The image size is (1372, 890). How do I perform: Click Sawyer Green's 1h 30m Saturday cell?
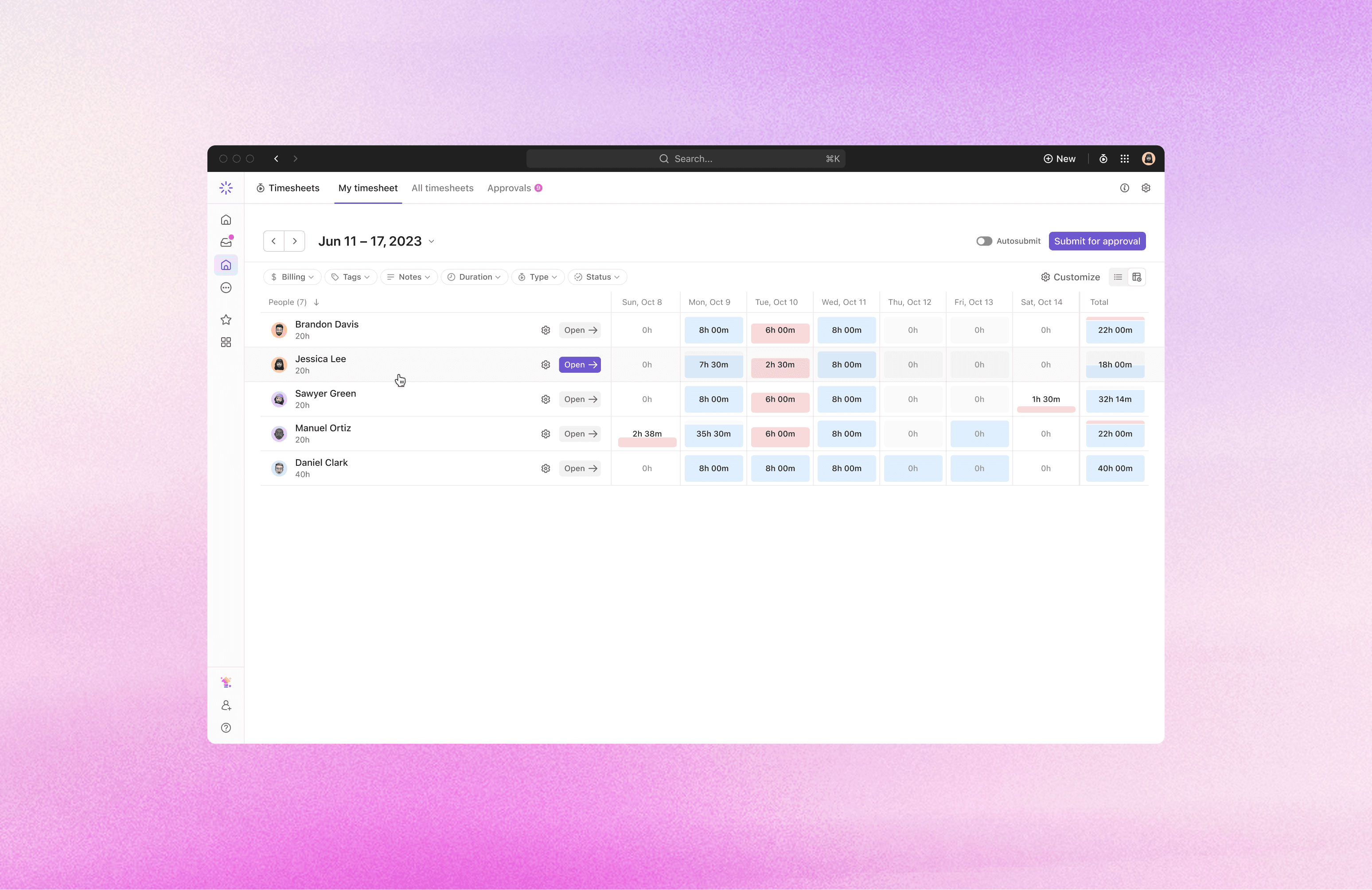1046,399
